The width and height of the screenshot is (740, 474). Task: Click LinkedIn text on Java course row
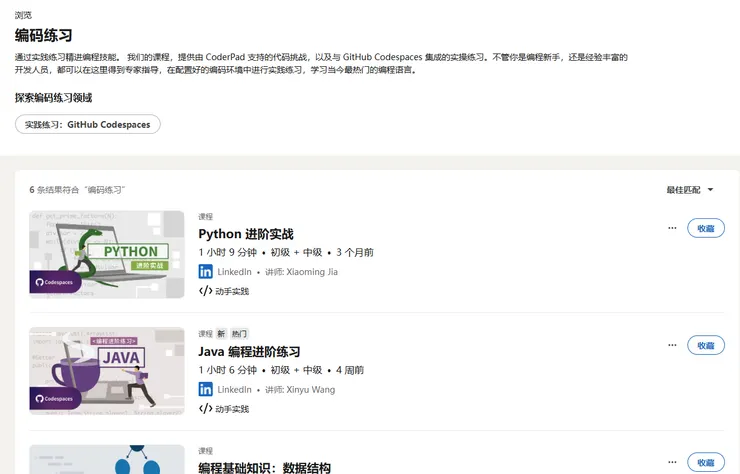click(234, 389)
